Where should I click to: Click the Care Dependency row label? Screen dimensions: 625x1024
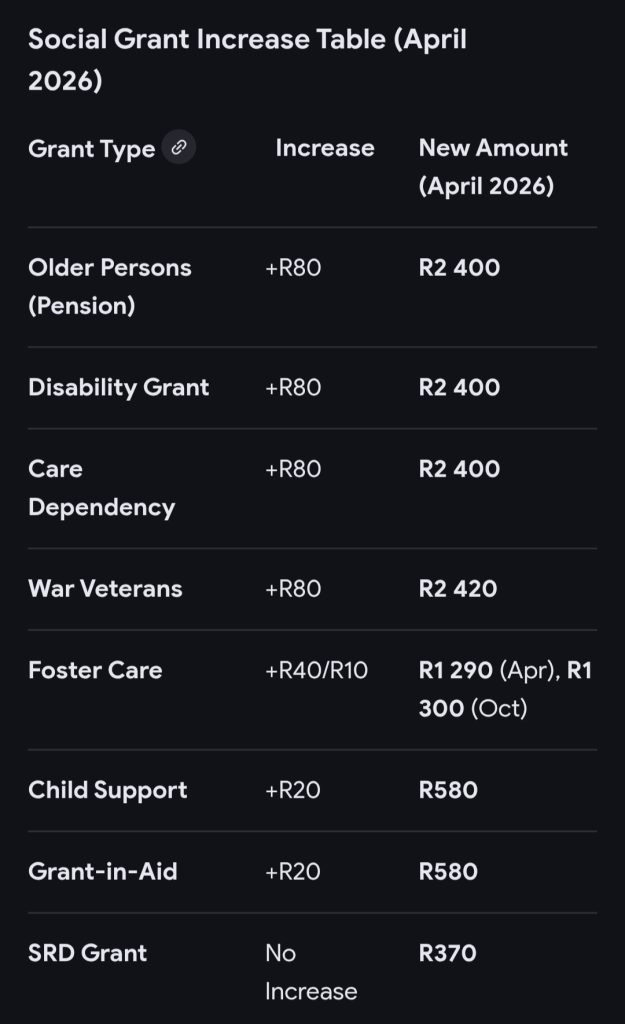coord(101,488)
